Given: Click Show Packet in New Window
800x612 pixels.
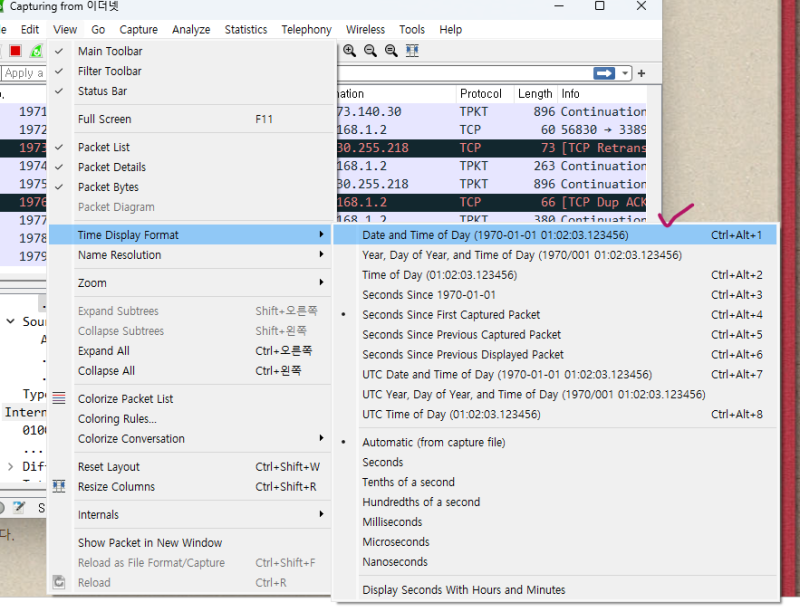Looking at the screenshot, I should 150,543.
